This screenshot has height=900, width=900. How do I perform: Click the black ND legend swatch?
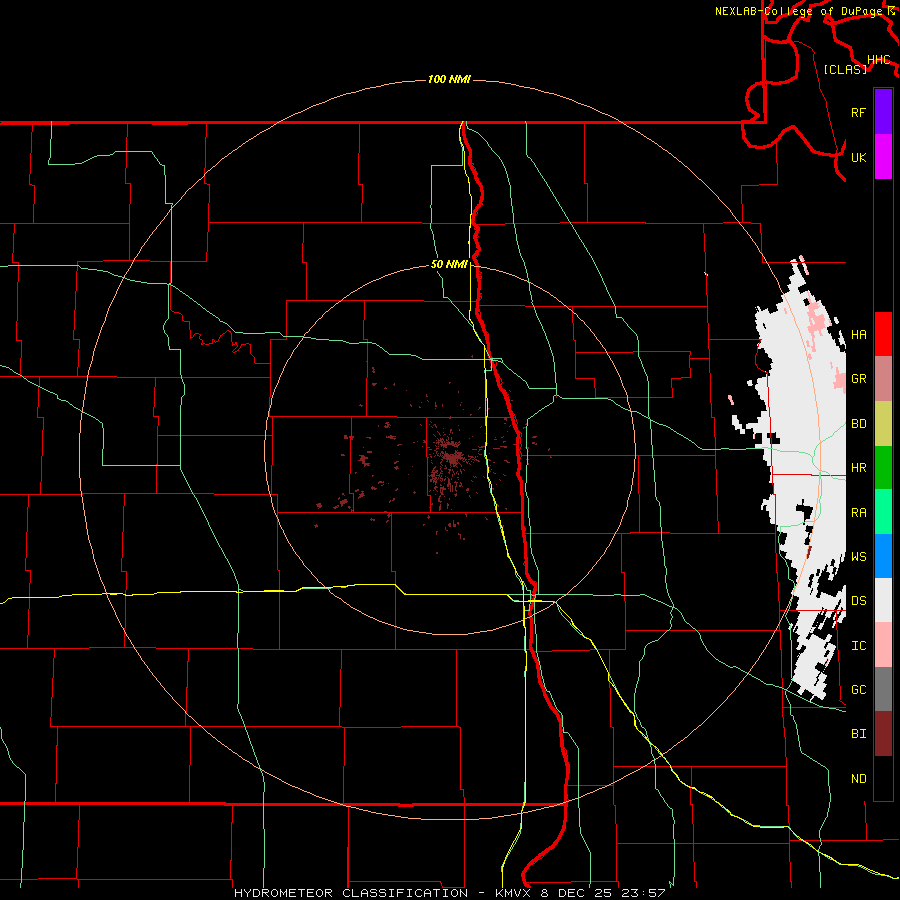[883, 778]
